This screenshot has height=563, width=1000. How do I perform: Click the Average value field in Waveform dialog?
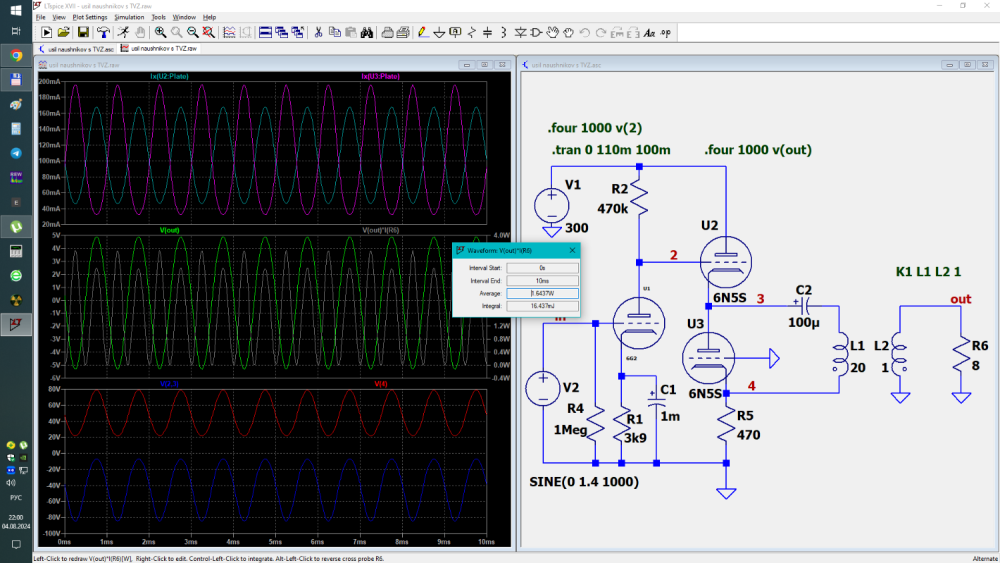(543, 293)
